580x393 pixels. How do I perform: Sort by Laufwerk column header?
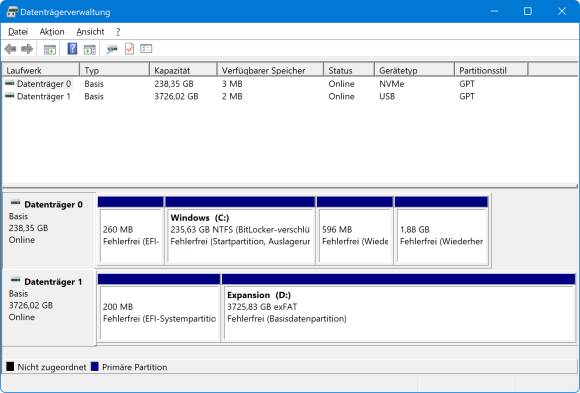(41, 70)
